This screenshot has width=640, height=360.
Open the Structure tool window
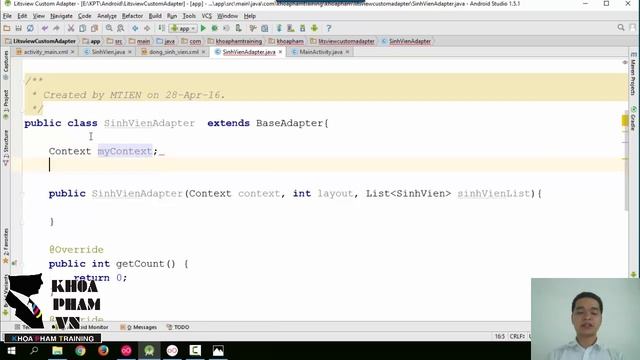point(6,148)
